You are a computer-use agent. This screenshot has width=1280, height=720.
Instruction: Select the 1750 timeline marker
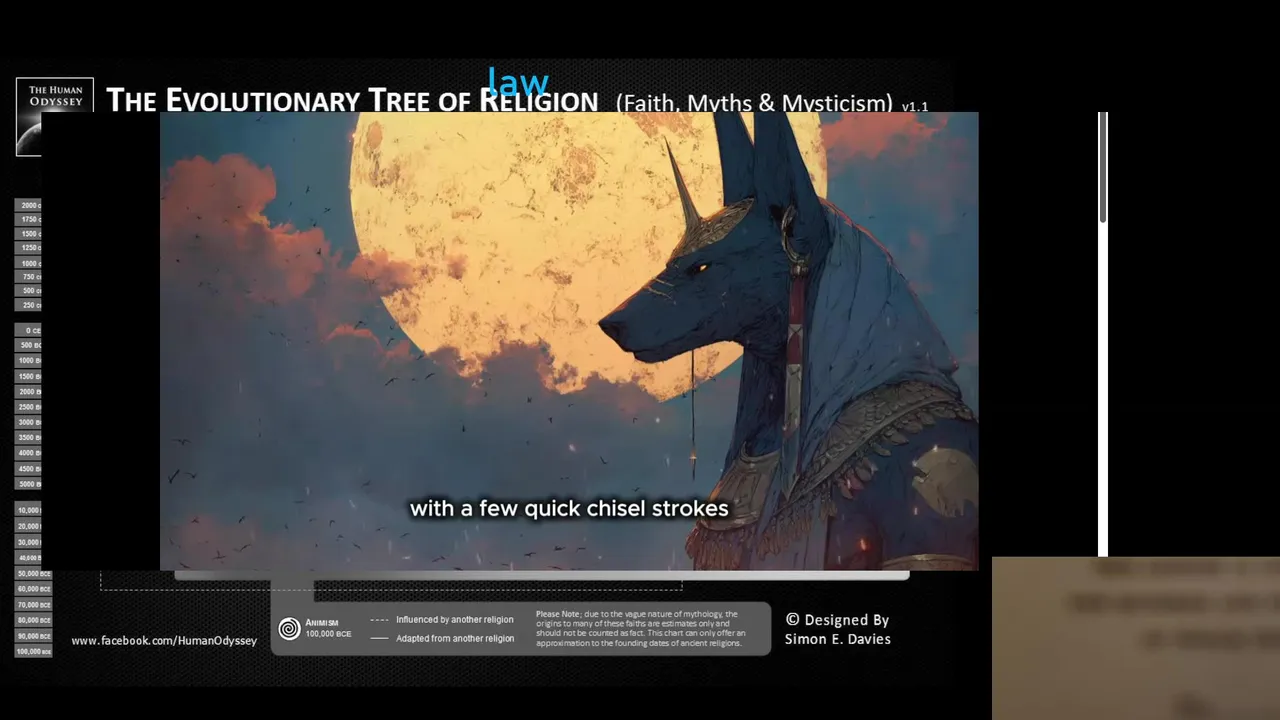click(x=28, y=219)
